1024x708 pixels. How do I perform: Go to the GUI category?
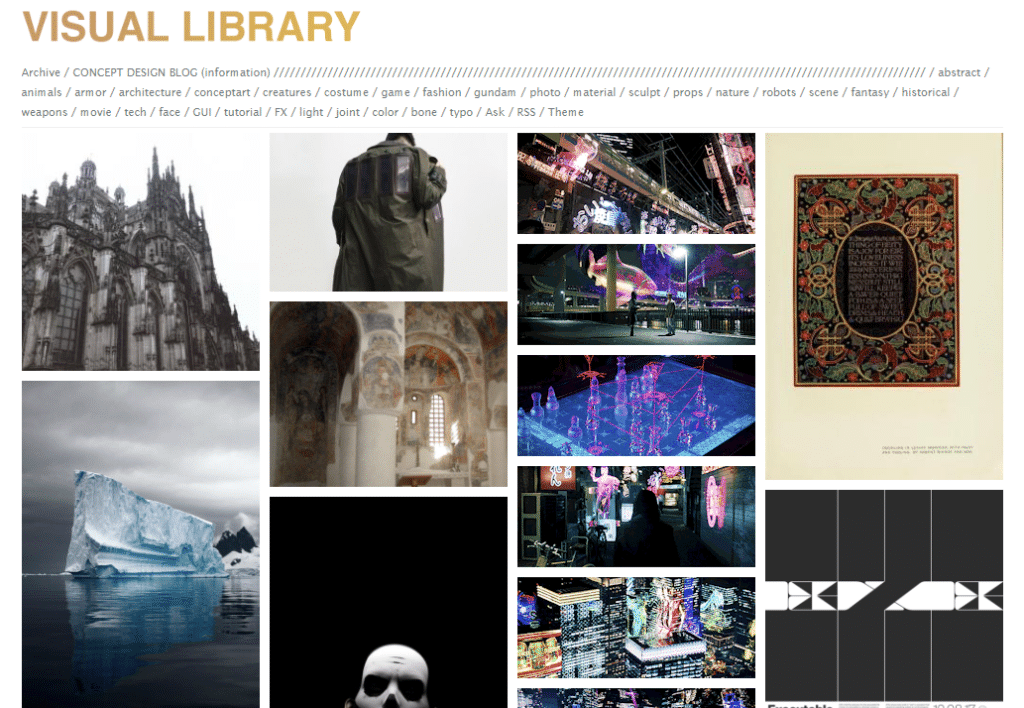pos(202,112)
